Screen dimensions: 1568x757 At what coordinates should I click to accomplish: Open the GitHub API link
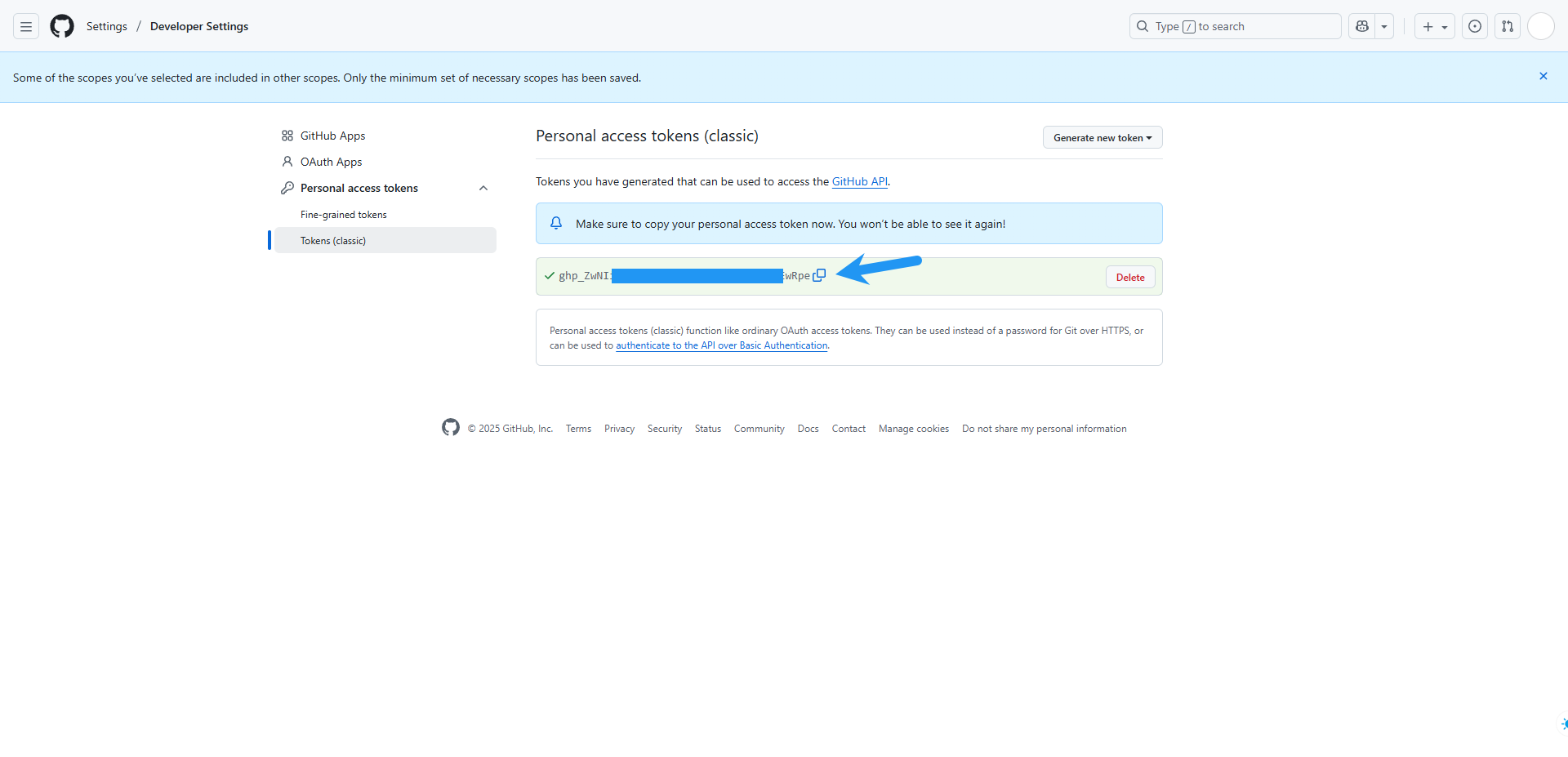click(x=859, y=181)
